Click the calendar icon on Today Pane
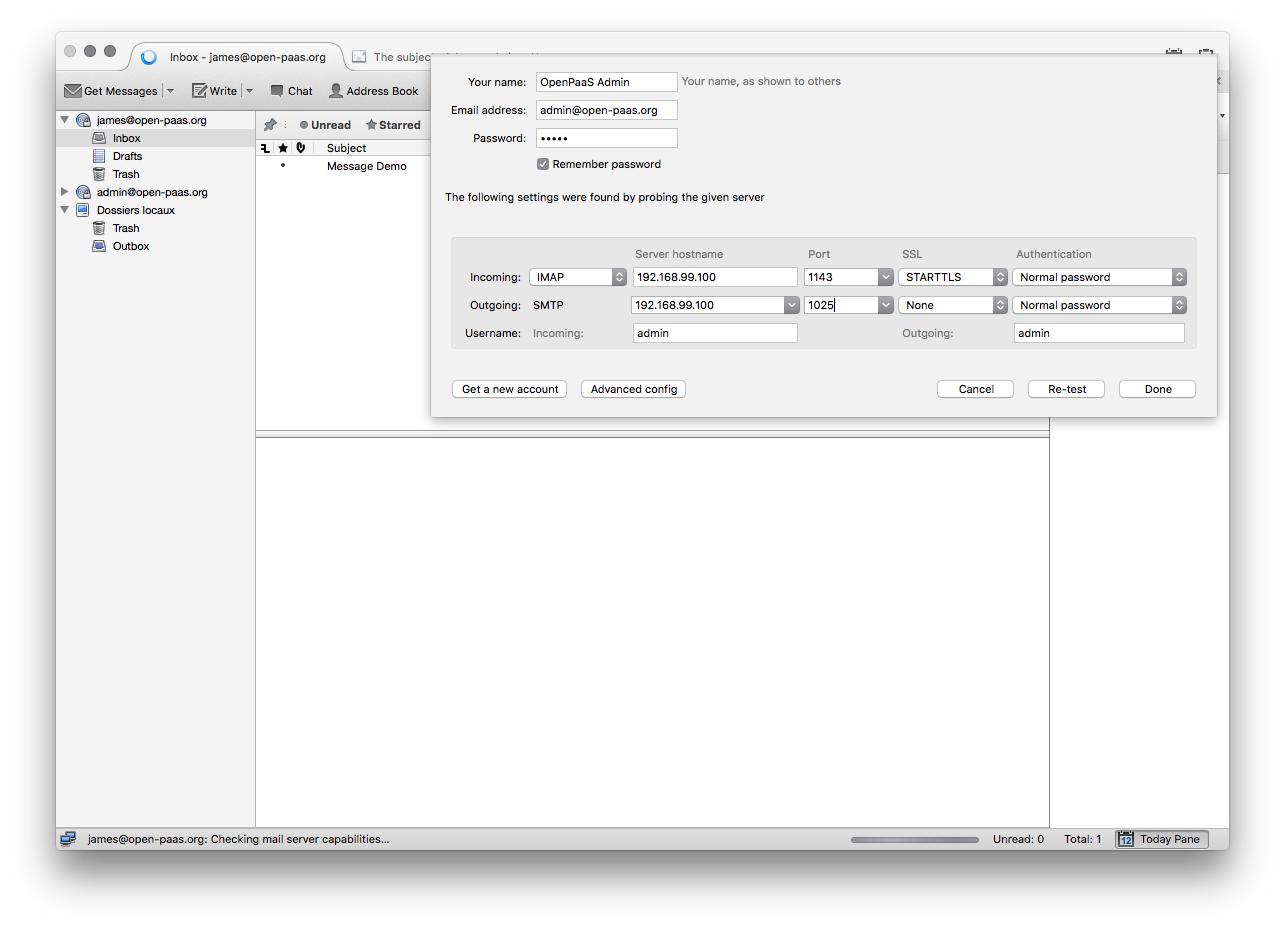 pyautogui.click(x=1126, y=839)
